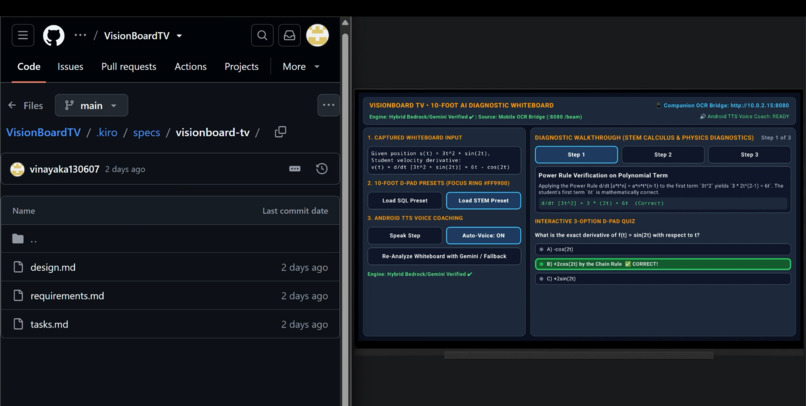Open the user avatar profile menu

tap(317, 35)
